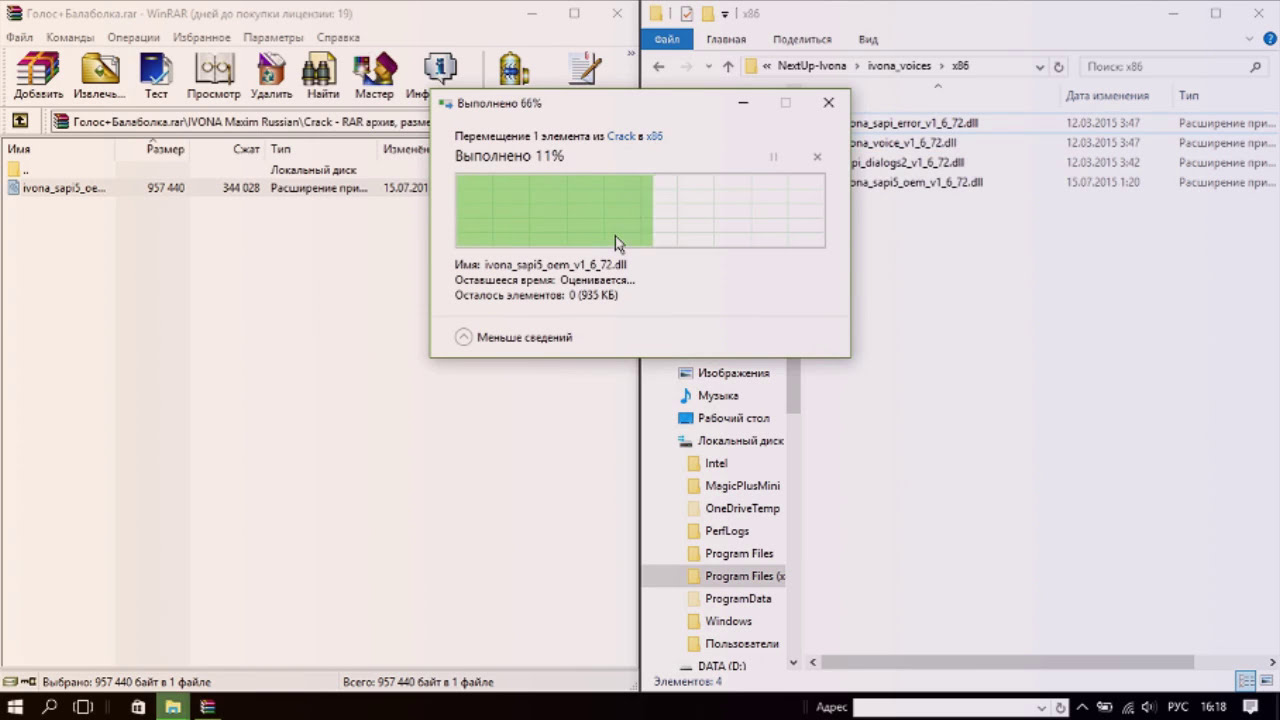1280x720 pixels.
Task: Run the Тест (Test) tool in WinRAR
Action: pos(156,76)
